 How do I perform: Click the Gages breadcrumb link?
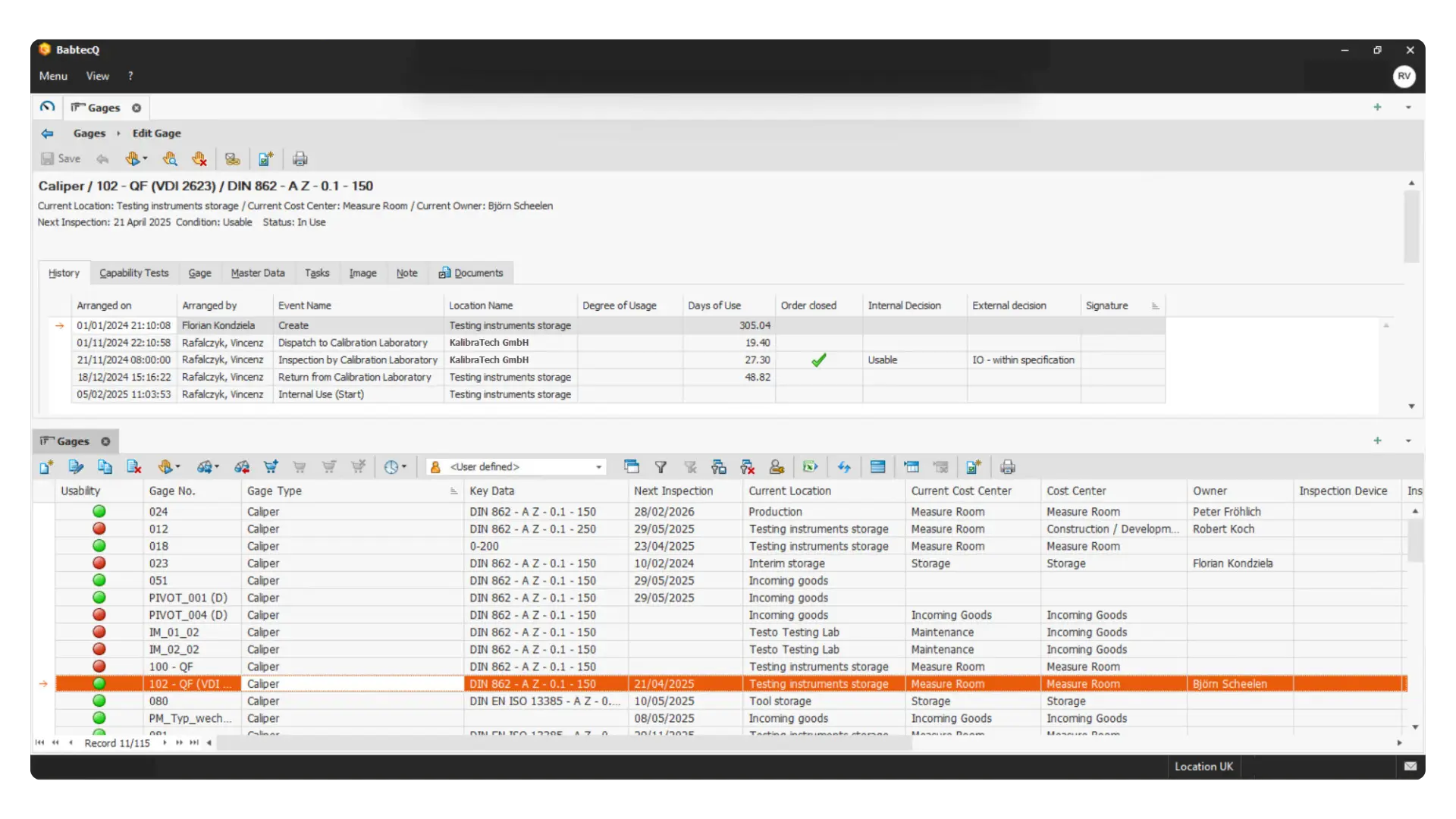tap(89, 133)
